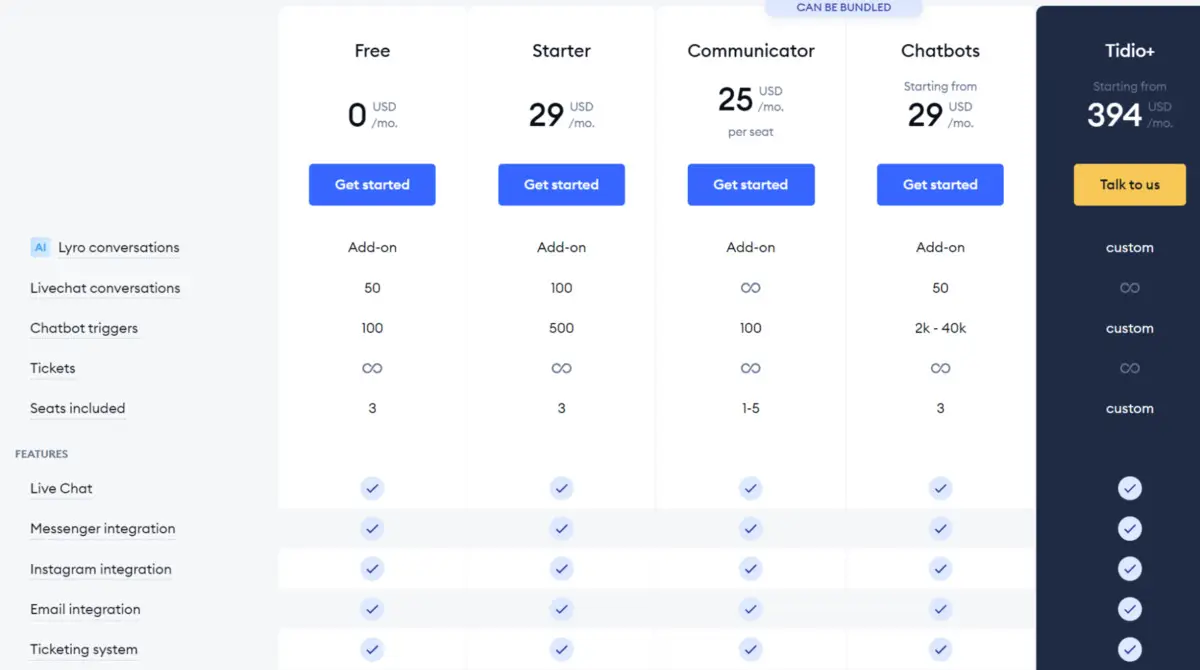The image size is (1200, 670).
Task: Click the Instagram integration checkmark under Communicator
Action: click(751, 569)
